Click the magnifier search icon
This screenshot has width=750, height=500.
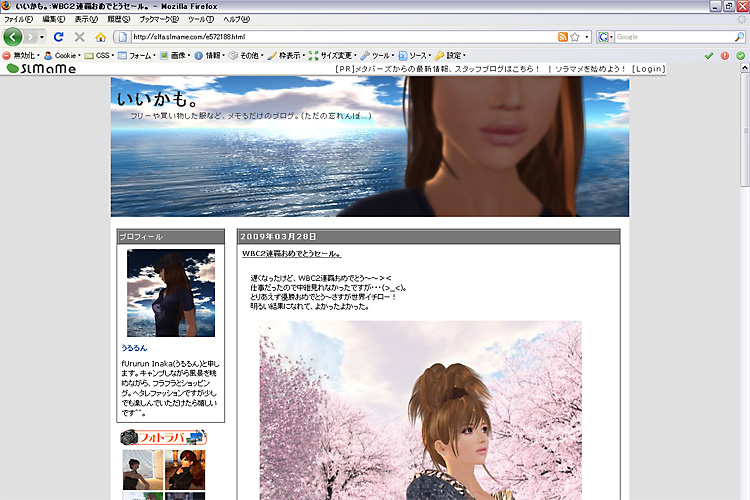pyautogui.click(x=739, y=37)
